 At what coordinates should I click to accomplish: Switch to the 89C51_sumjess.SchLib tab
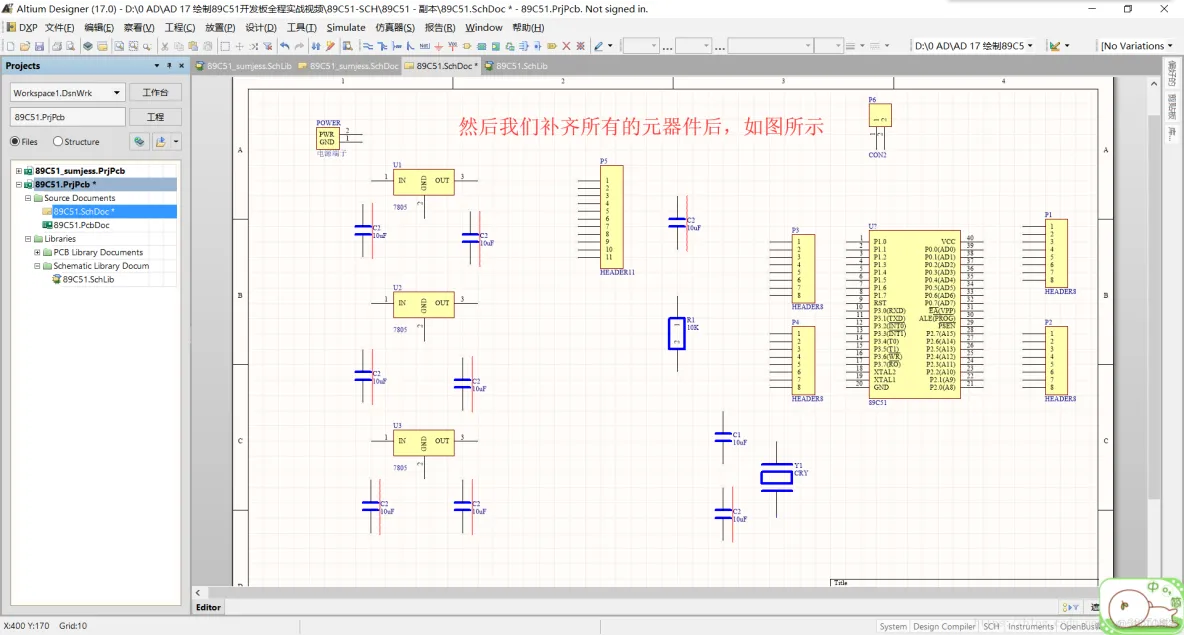[244, 66]
